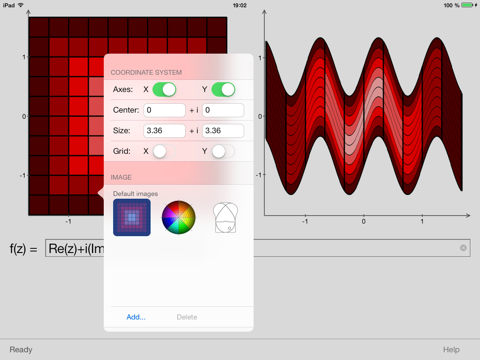Screen dimensions: 480x360
Task: Tap the red grid source plot
Action: tap(128, 116)
